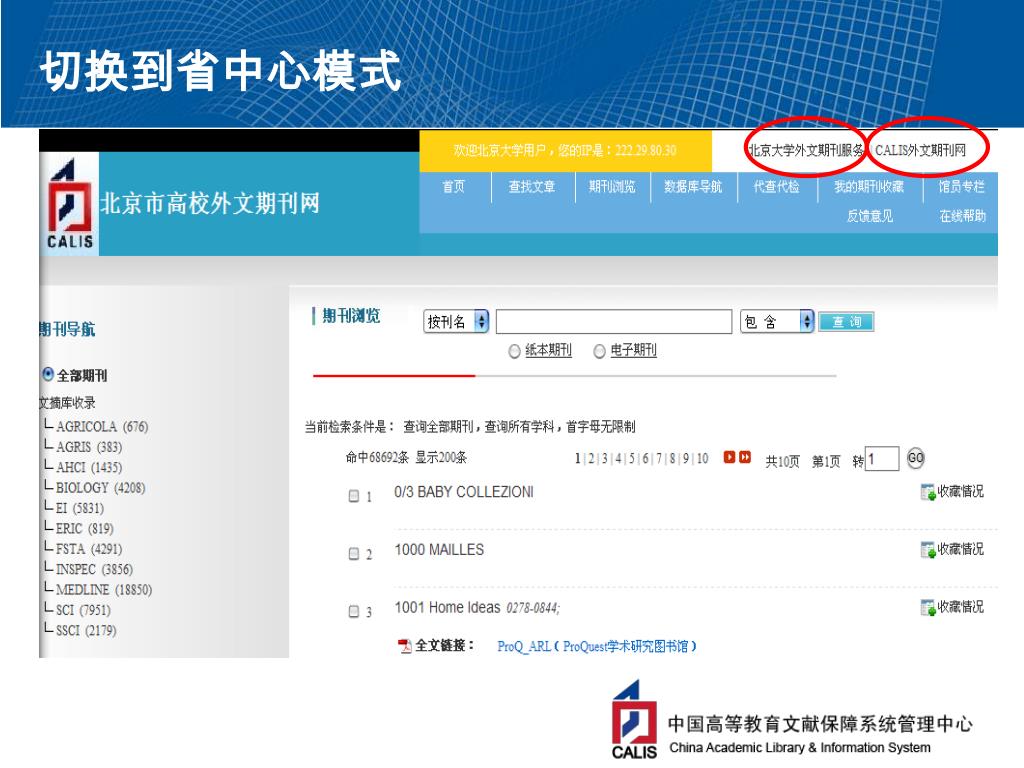1024x768 pixels.
Task: Open the 数据库导航 menu item
Action: (x=693, y=187)
